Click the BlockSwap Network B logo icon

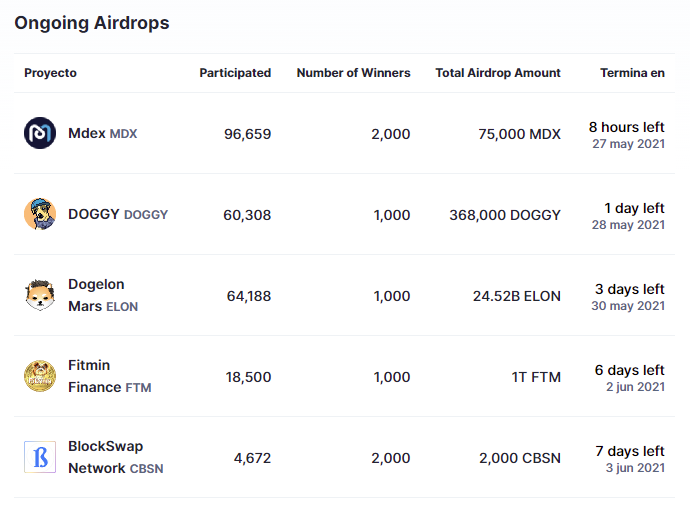click(x=40, y=457)
